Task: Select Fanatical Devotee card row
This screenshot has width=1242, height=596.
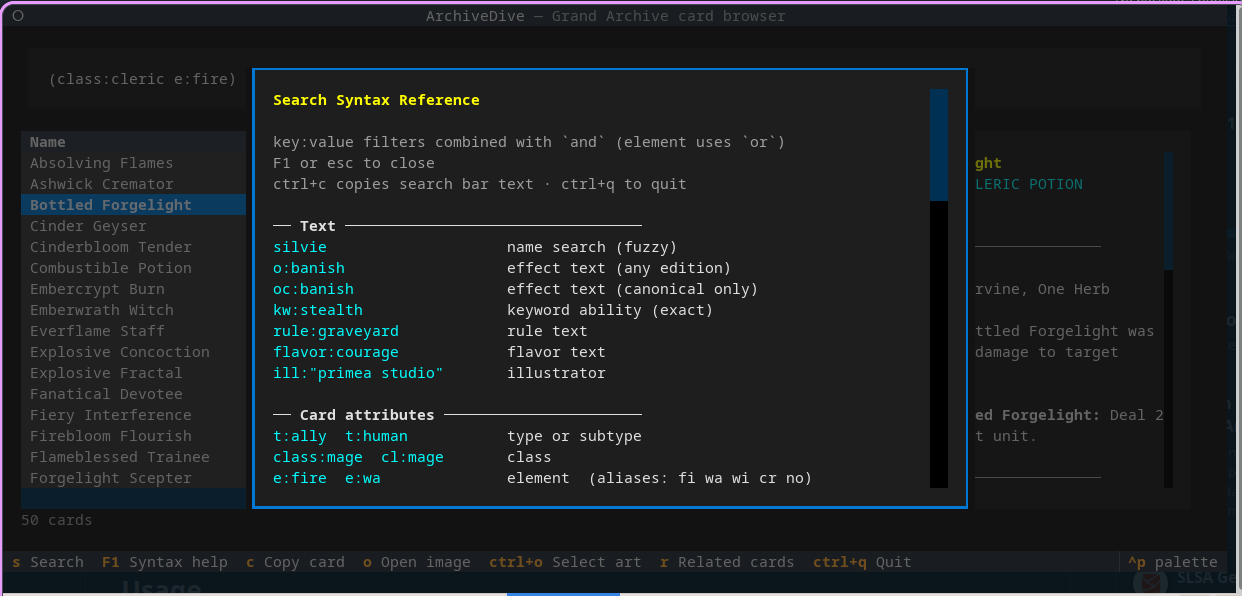Action: coord(133,394)
